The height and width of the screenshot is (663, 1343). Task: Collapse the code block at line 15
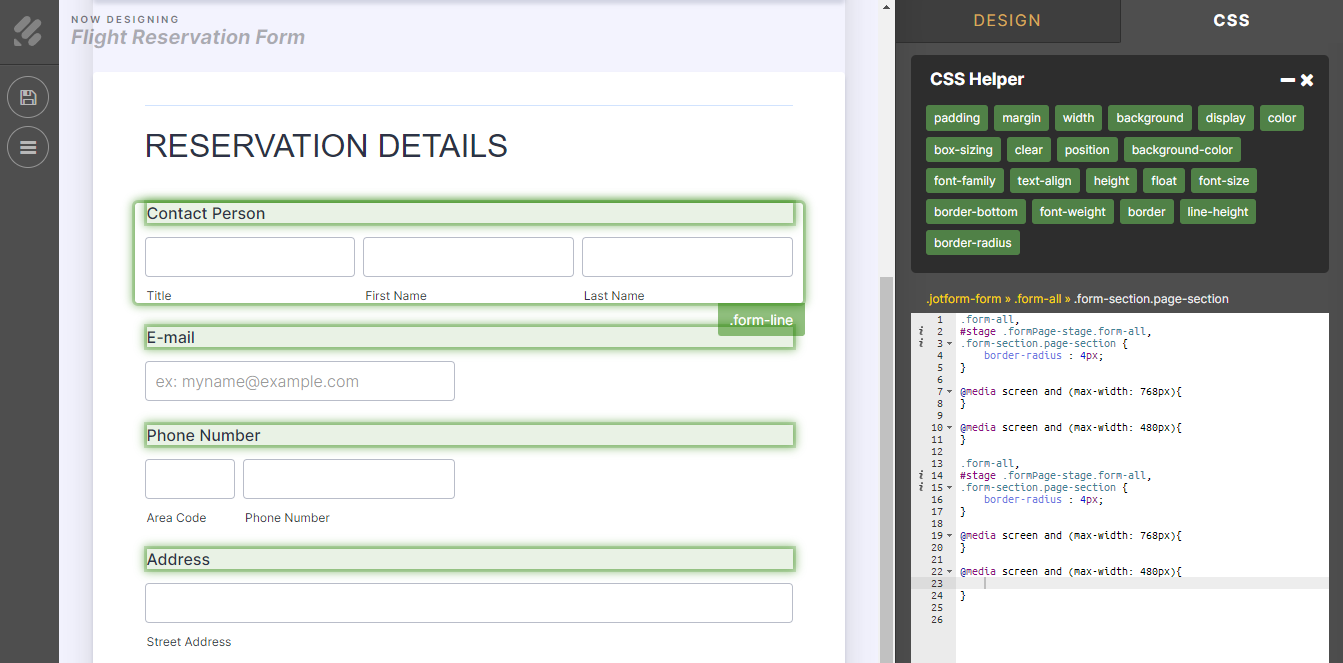coord(950,488)
